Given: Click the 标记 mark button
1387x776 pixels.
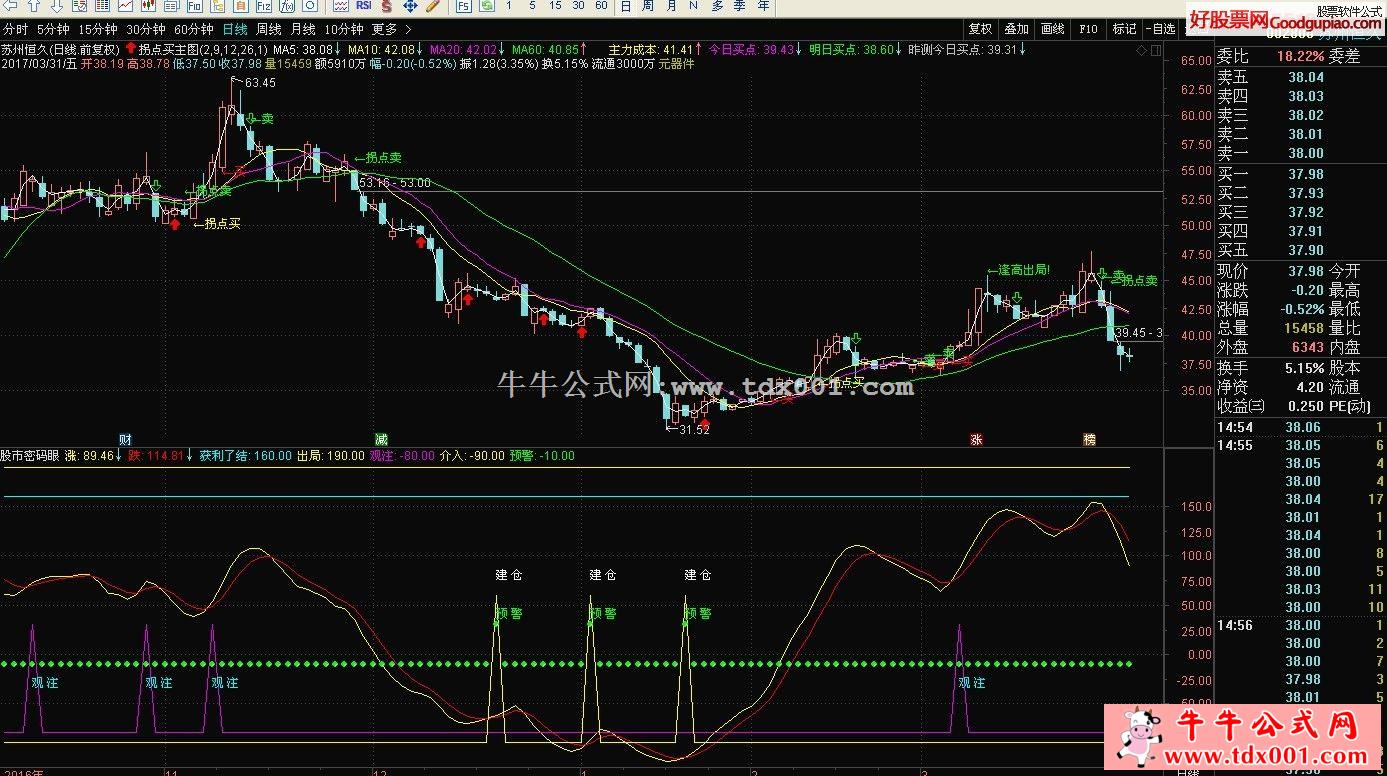Looking at the screenshot, I should point(1125,29).
